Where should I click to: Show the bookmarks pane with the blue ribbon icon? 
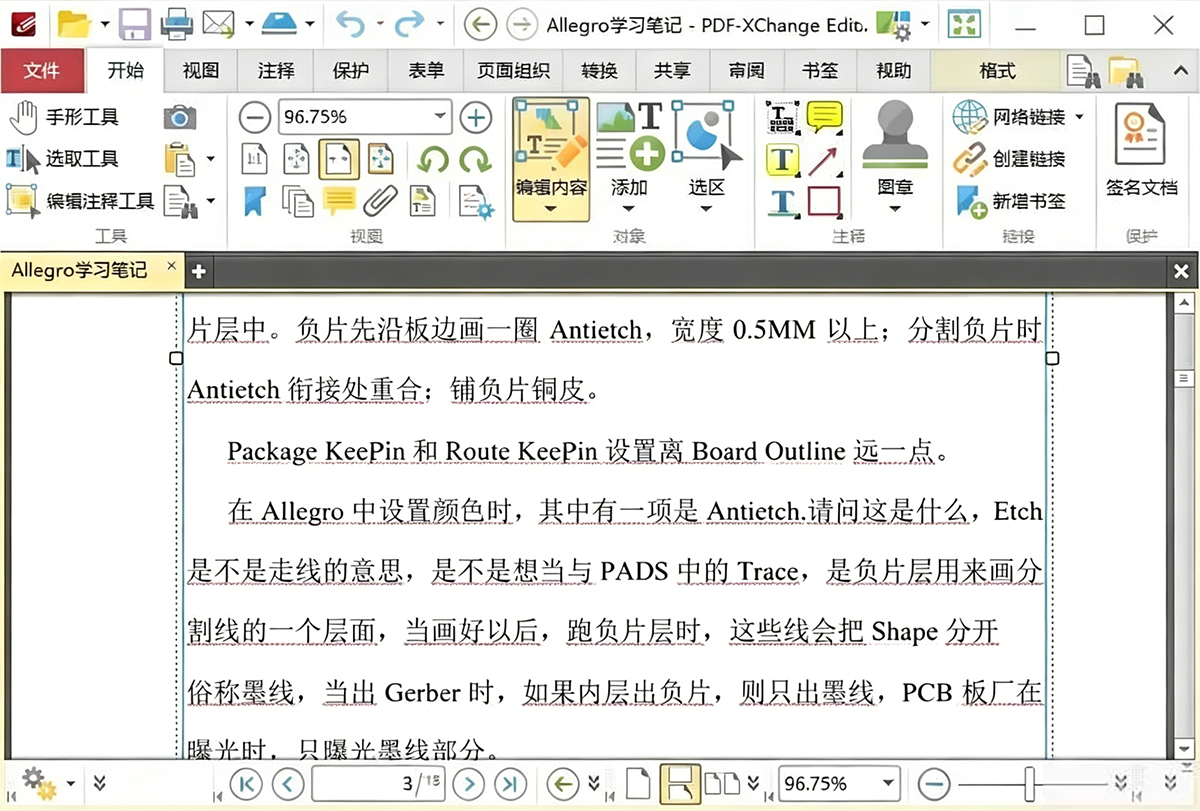[255, 201]
